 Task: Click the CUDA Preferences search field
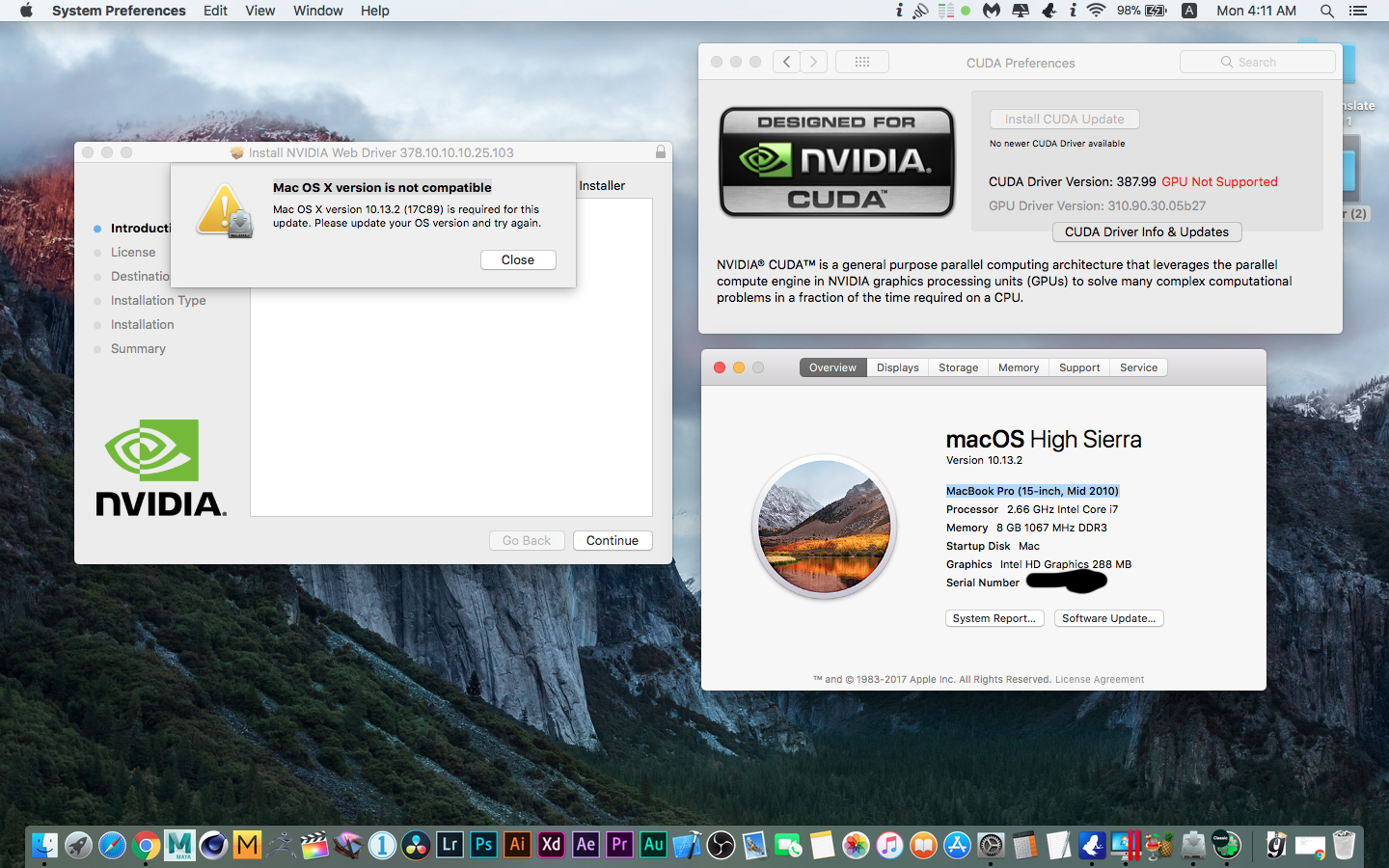1258,62
